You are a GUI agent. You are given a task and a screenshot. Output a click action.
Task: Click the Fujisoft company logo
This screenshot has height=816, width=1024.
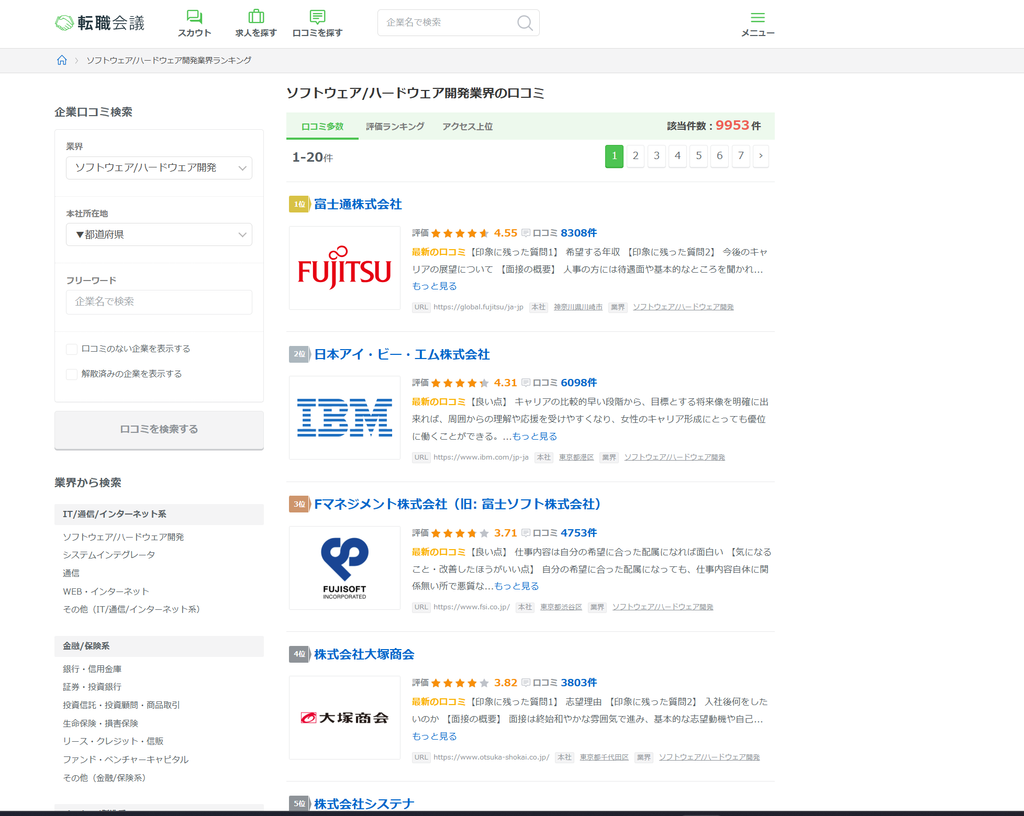(x=345, y=568)
